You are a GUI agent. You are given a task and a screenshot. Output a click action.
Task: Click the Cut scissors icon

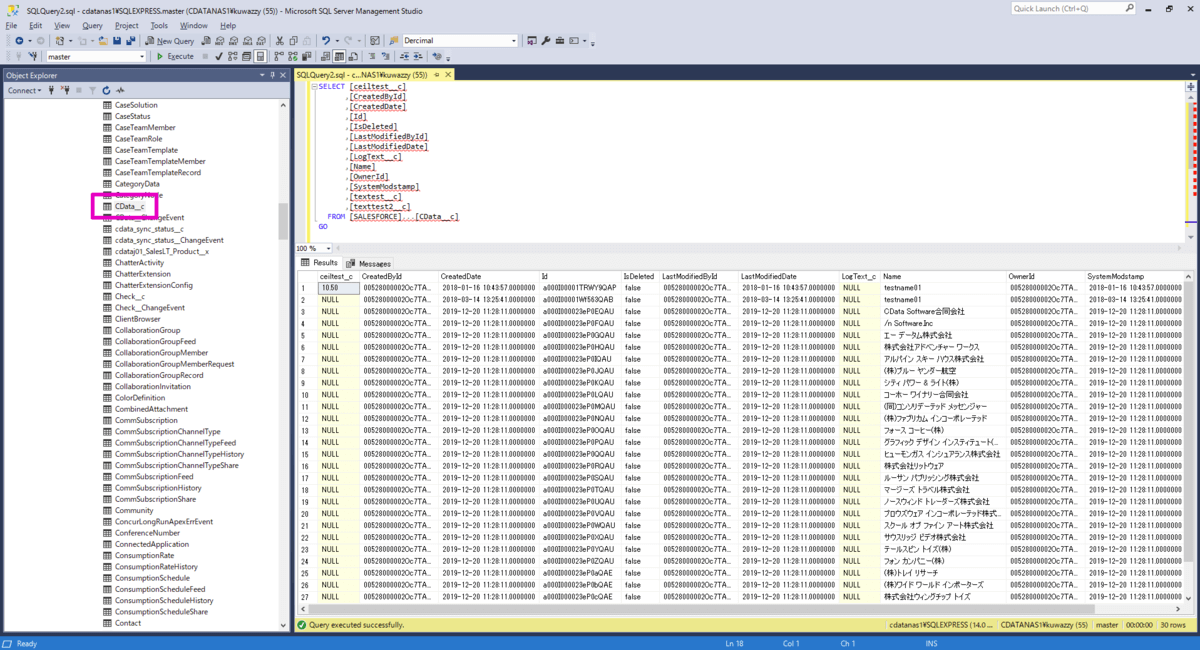[x=280, y=41]
